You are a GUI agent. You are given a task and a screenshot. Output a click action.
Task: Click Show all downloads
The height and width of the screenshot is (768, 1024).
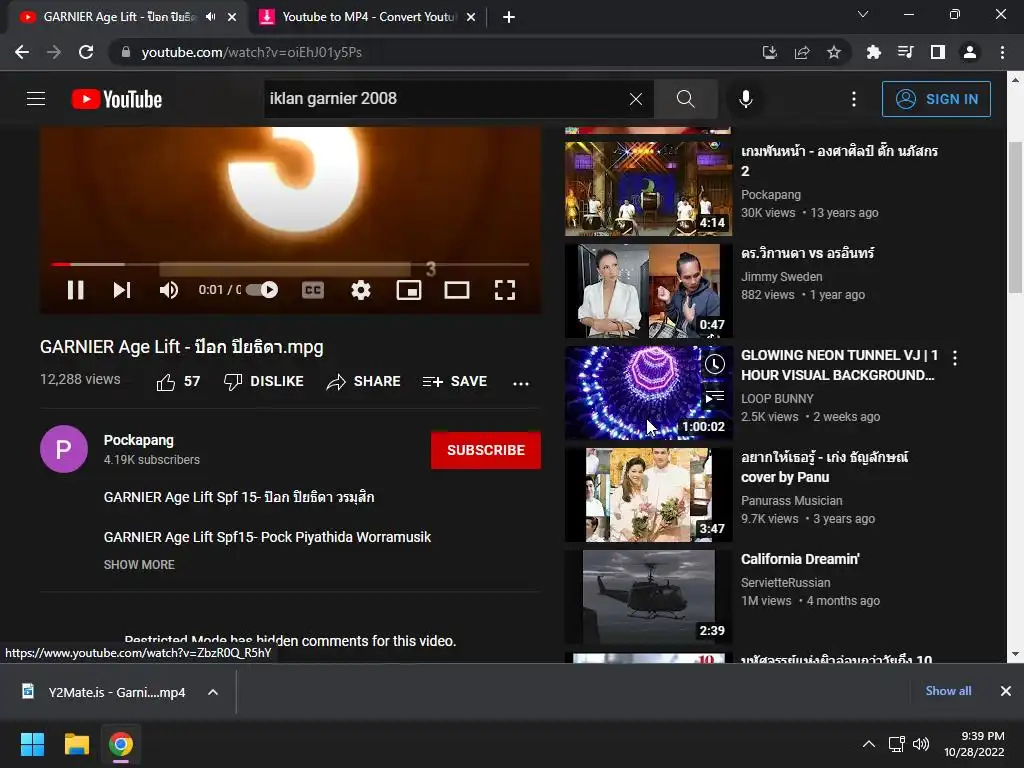coord(948,691)
